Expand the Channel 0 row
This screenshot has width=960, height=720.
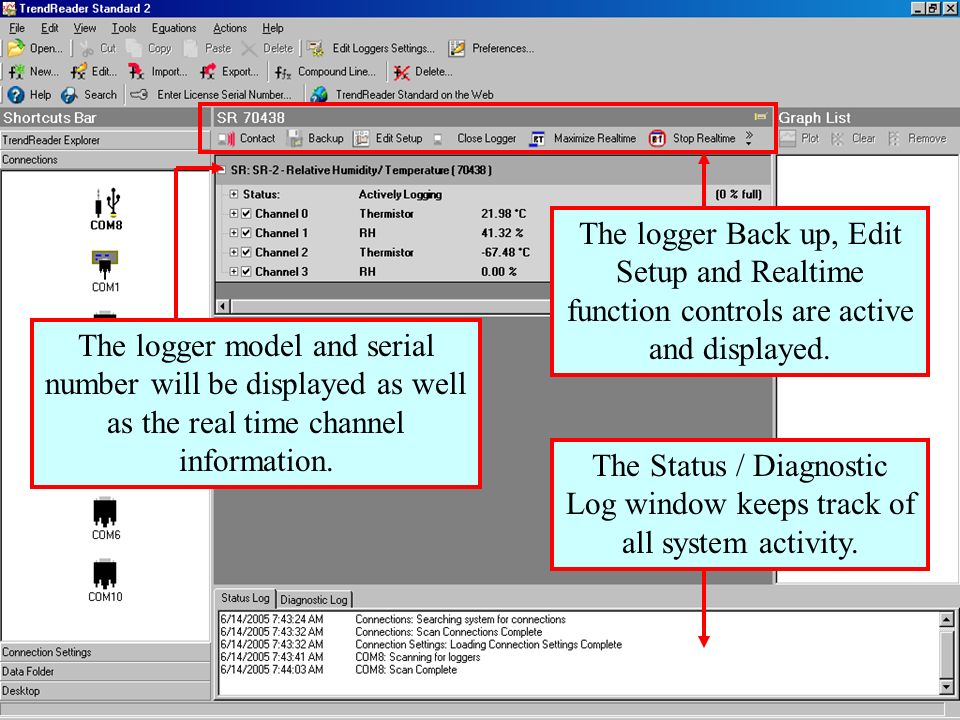[x=233, y=214]
